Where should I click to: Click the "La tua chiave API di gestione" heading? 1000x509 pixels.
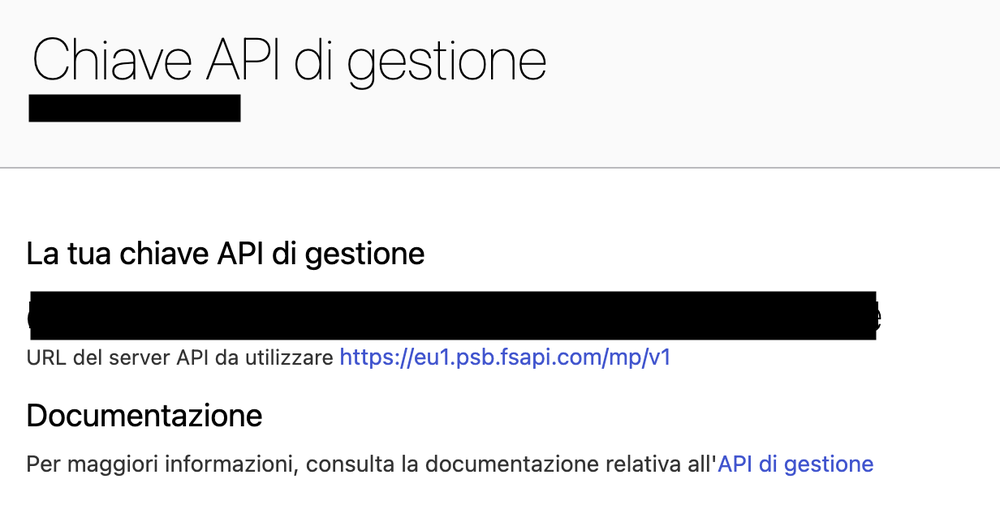[225, 254]
